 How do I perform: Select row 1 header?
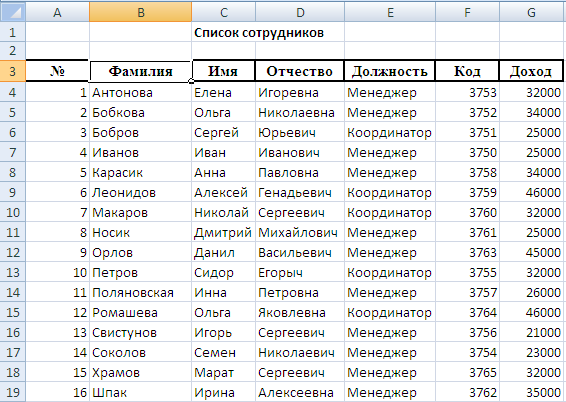tap(13, 32)
